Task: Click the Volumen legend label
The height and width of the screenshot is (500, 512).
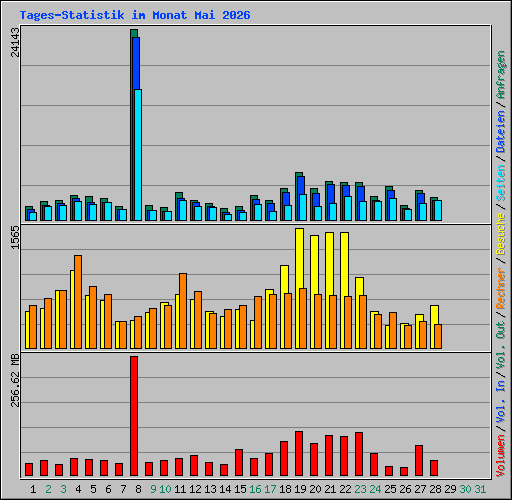Action: point(501,456)
